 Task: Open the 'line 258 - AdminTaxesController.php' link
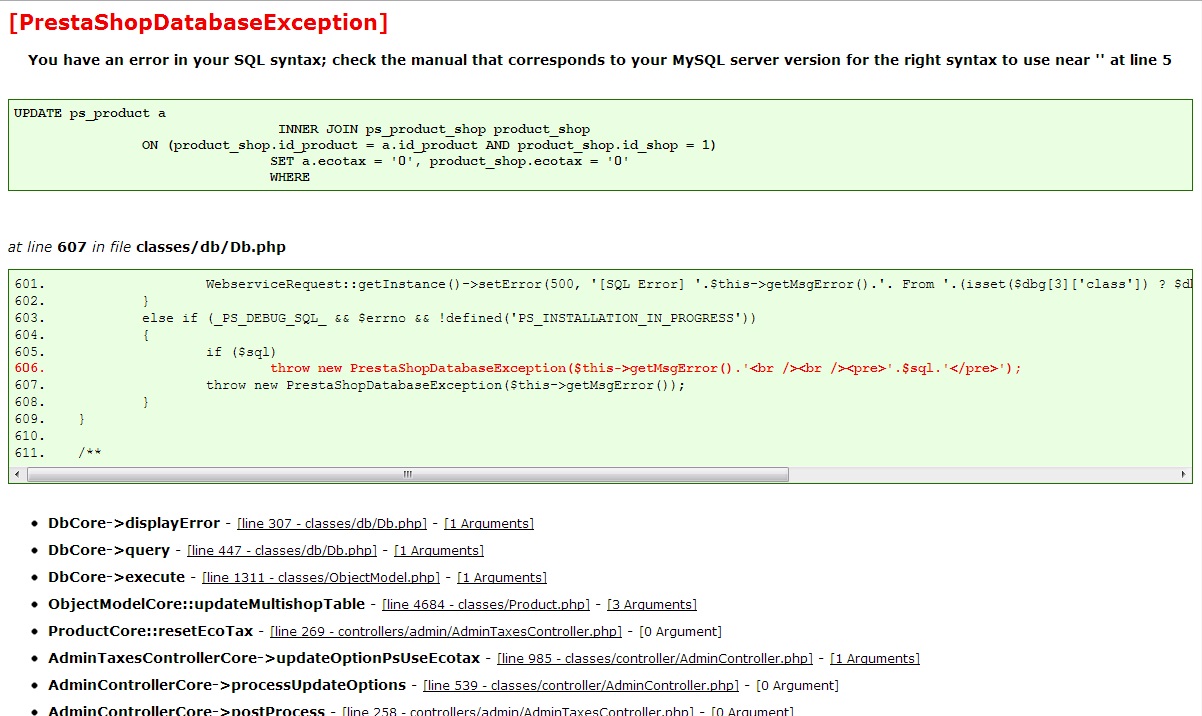[x=518, y=711]
